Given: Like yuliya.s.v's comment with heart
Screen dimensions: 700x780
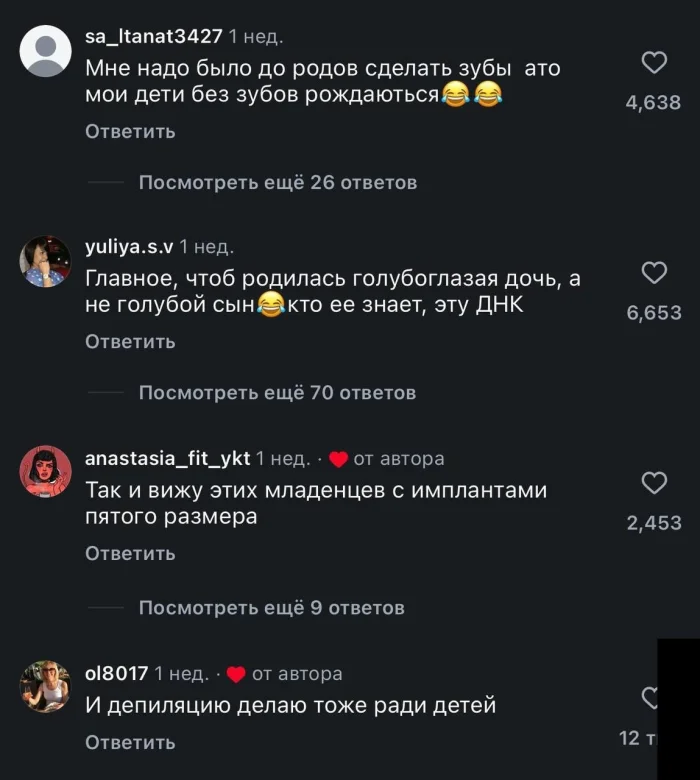Looking at the screenshot, I should pos(653,273).
